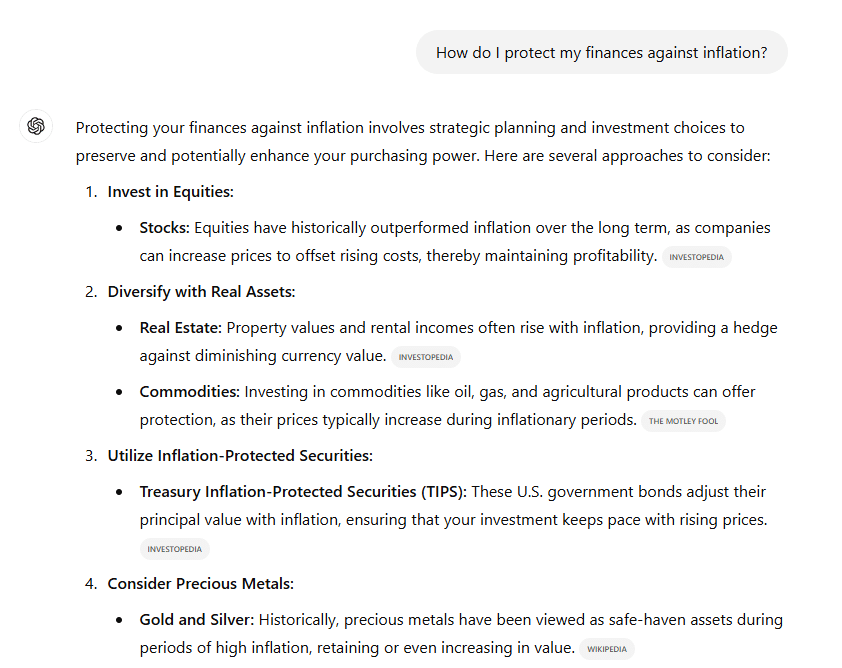Click the 'Consider Precious Metals' heading
The image size is (842, 668).
pyautogui.click(x=201, y=584)
